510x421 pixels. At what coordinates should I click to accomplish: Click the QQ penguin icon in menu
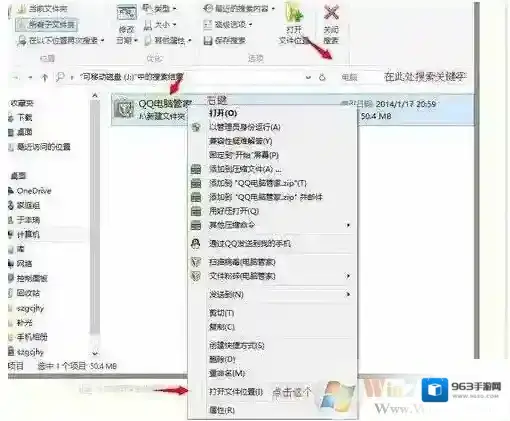point(196,244)
